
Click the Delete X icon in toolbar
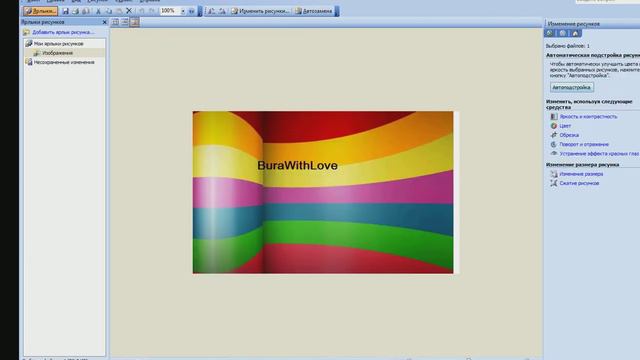click(129, 11)
